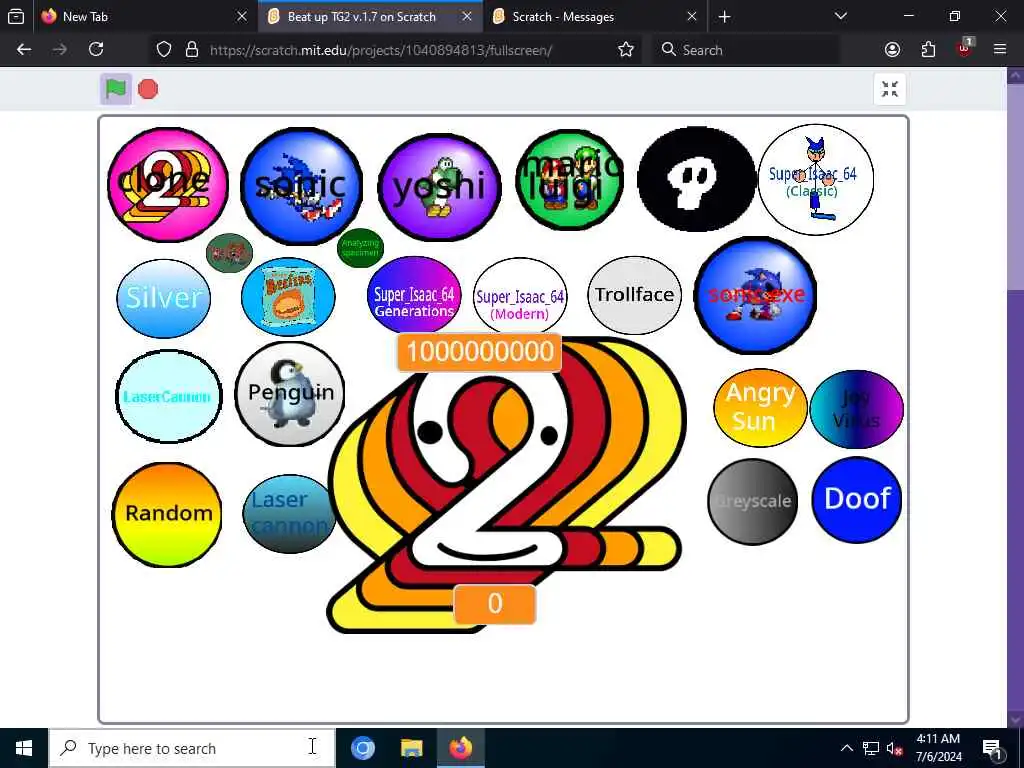
Task: Select the dark teal Laser cannon bubble
Action: 289,514
